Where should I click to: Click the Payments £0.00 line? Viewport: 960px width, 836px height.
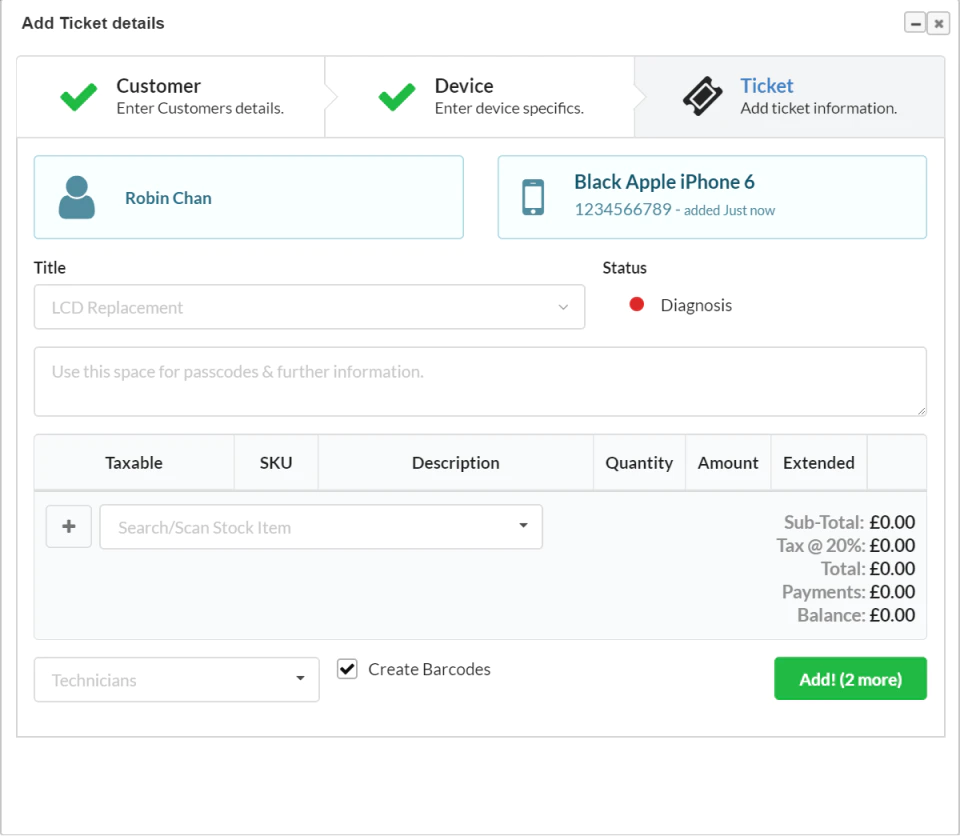coord(848,592)
